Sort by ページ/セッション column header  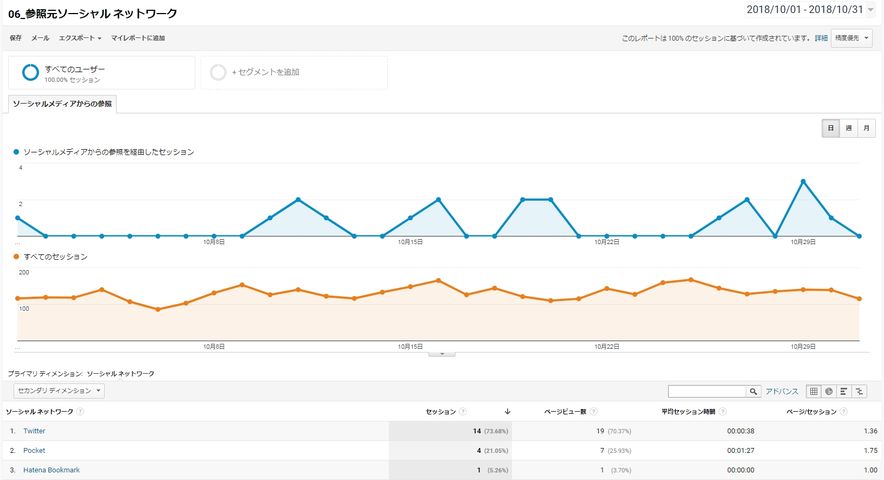coord(812,412)
